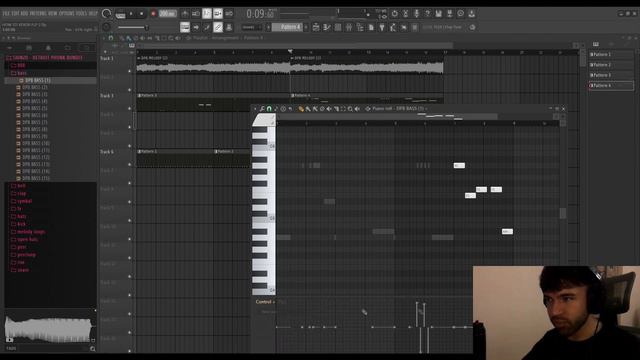Expand the bell folder in browser

point(18,186)
